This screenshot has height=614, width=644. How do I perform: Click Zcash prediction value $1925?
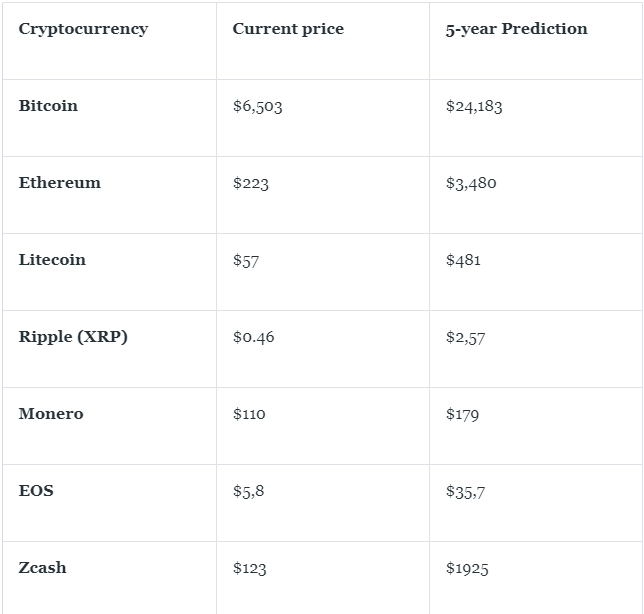467,569
